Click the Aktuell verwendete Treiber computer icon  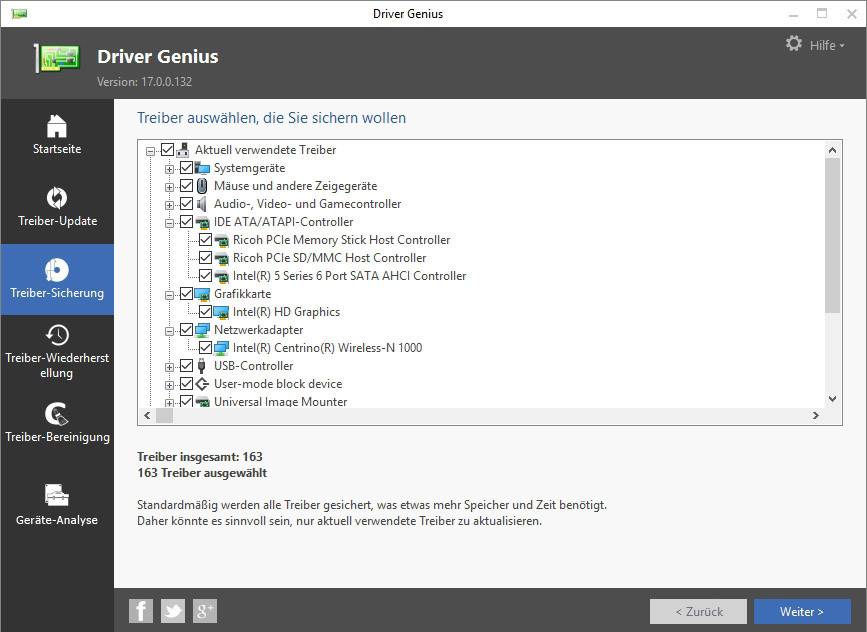pos(184,150)
